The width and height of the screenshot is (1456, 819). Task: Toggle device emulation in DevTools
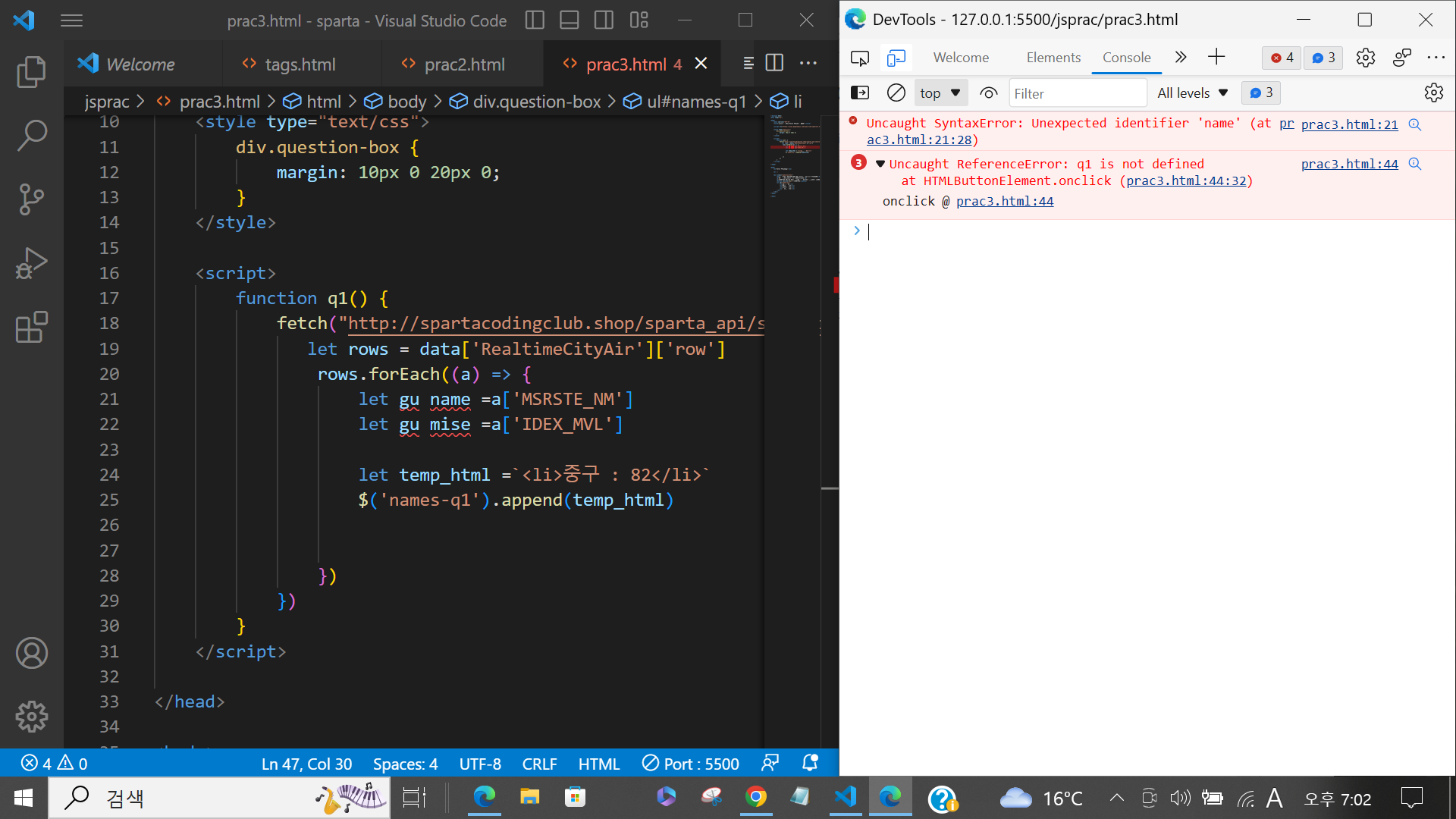tap(896, 58)
